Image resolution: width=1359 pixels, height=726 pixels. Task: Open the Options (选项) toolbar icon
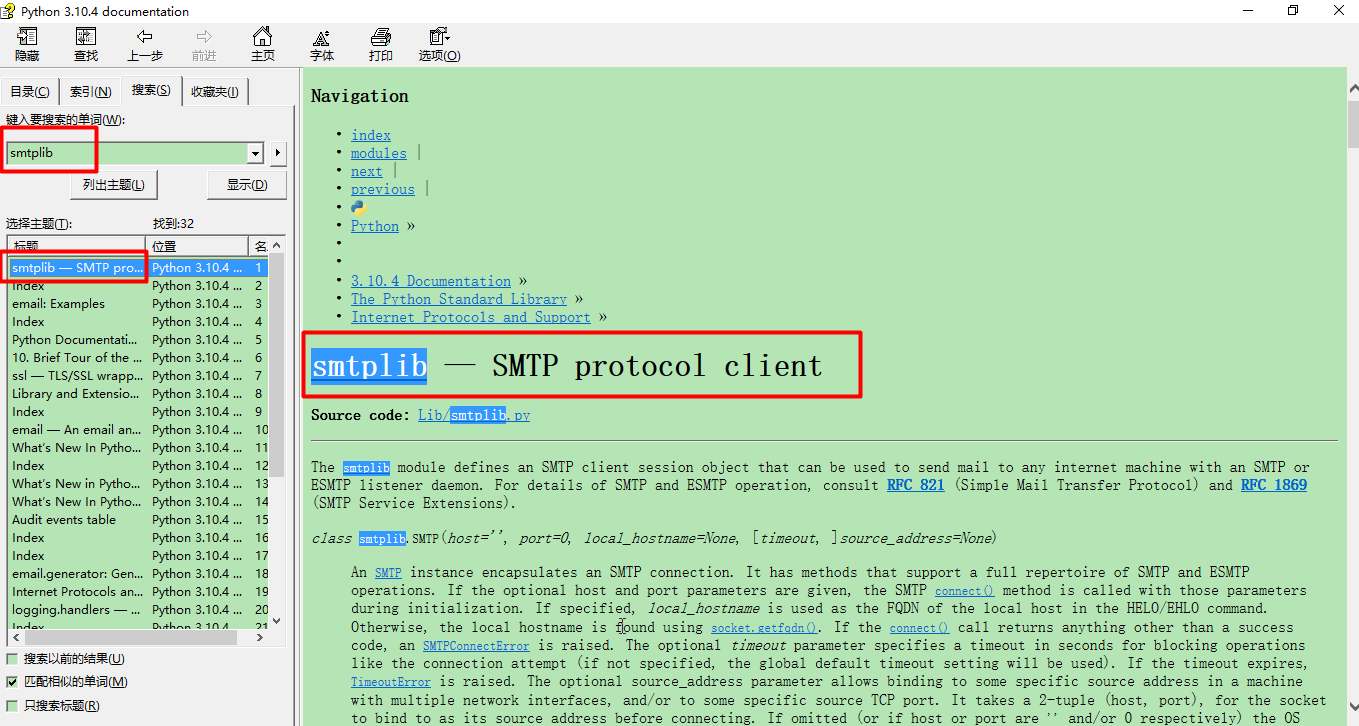tap(439, 37)
